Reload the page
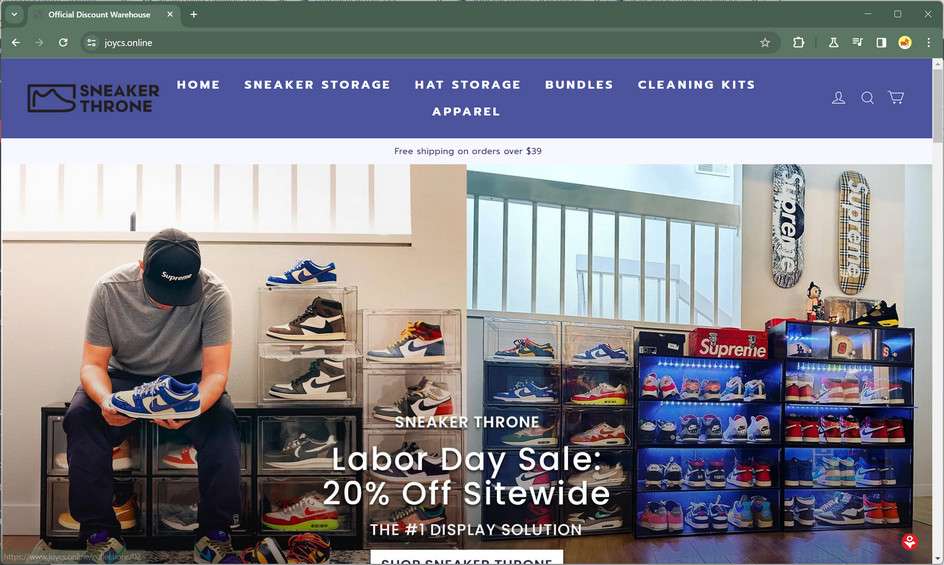944x565 pixels. tap(63, 42)
